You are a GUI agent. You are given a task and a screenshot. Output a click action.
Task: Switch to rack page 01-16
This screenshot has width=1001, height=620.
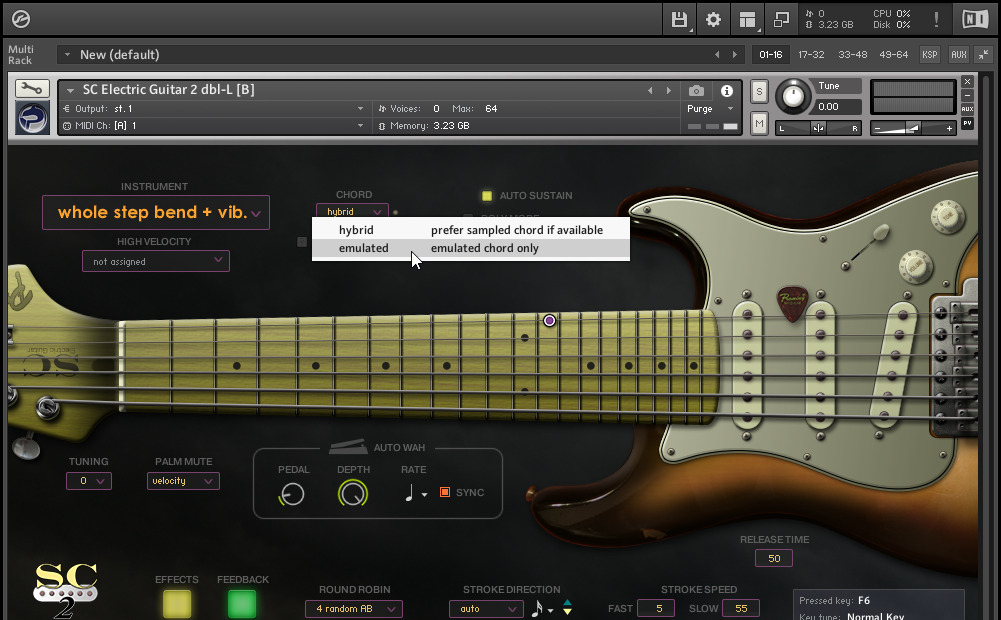[771, 55]
